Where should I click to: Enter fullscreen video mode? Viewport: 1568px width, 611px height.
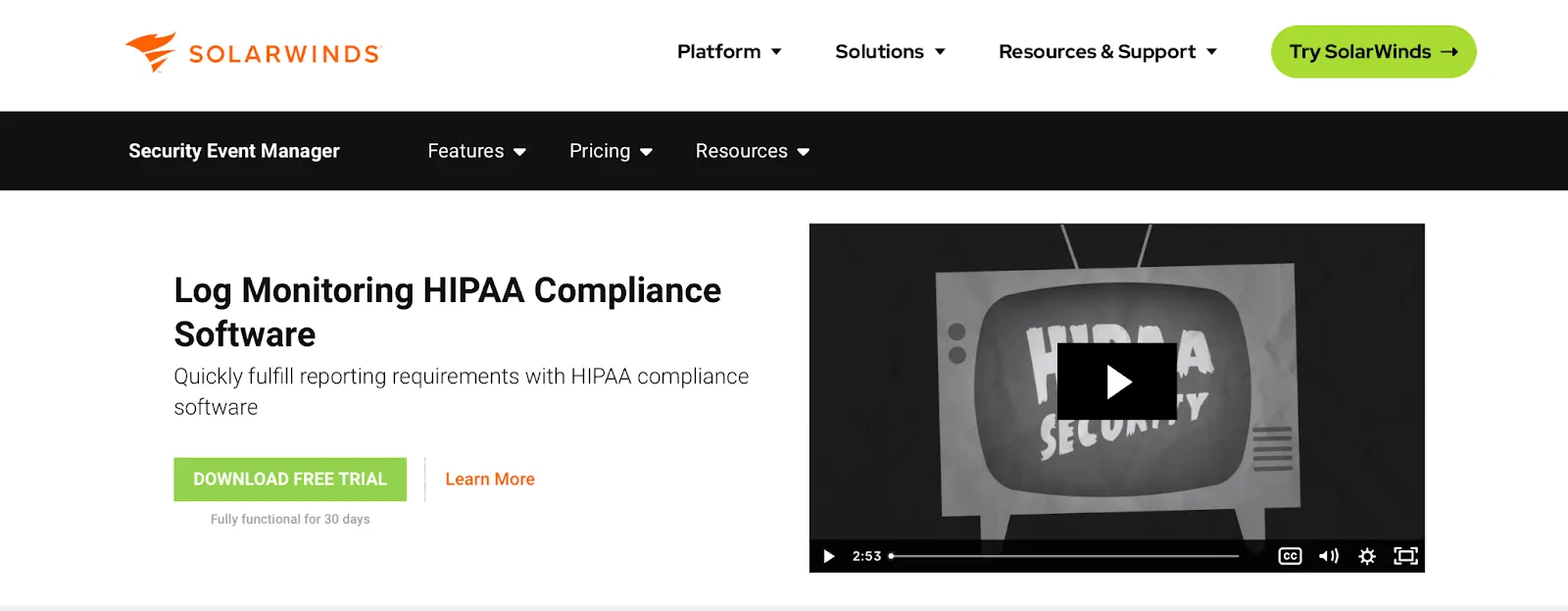coord(1405,556)
